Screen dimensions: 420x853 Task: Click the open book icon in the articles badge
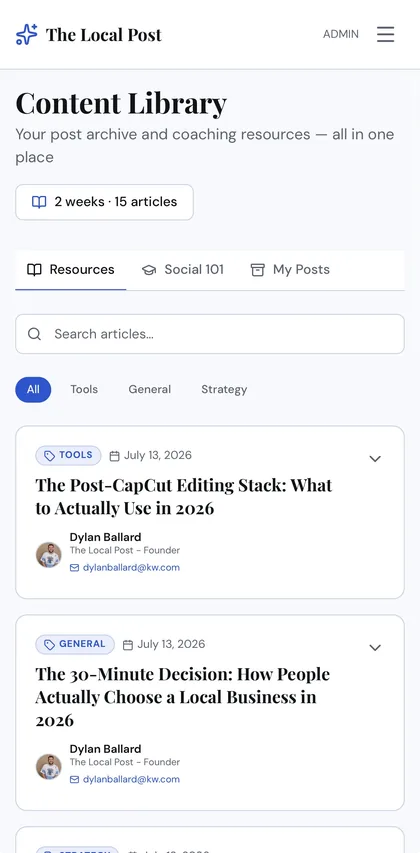coord(39,202)
